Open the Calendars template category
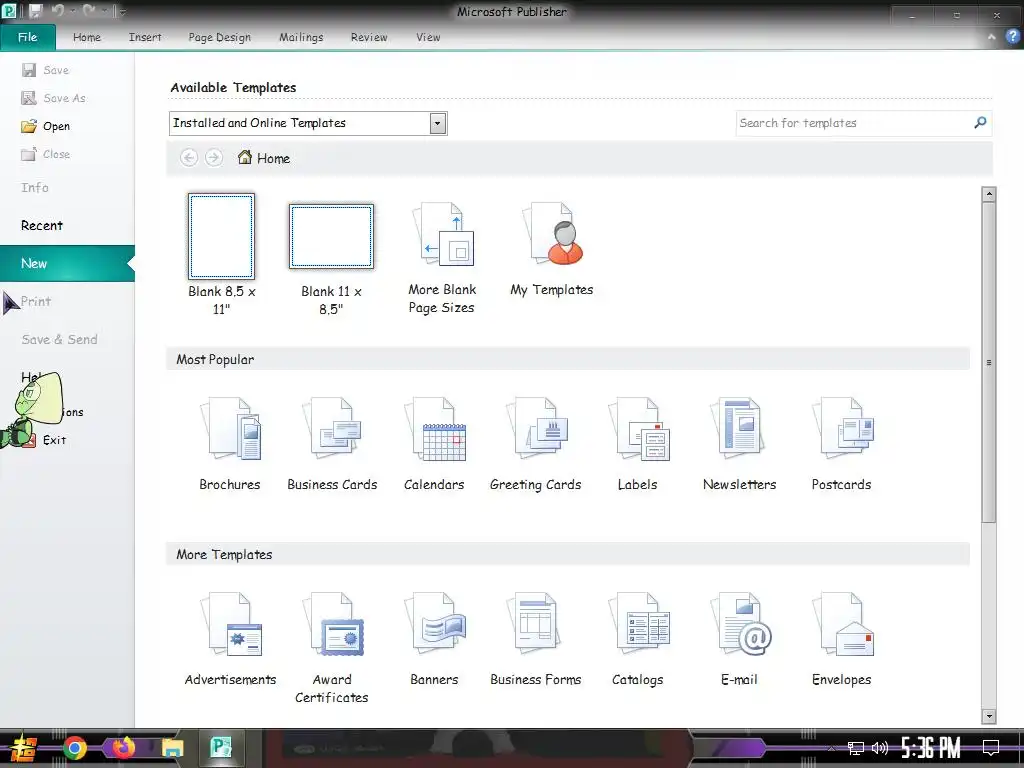The width and height of the screenshot is (1024, 768). coord(434,444)
